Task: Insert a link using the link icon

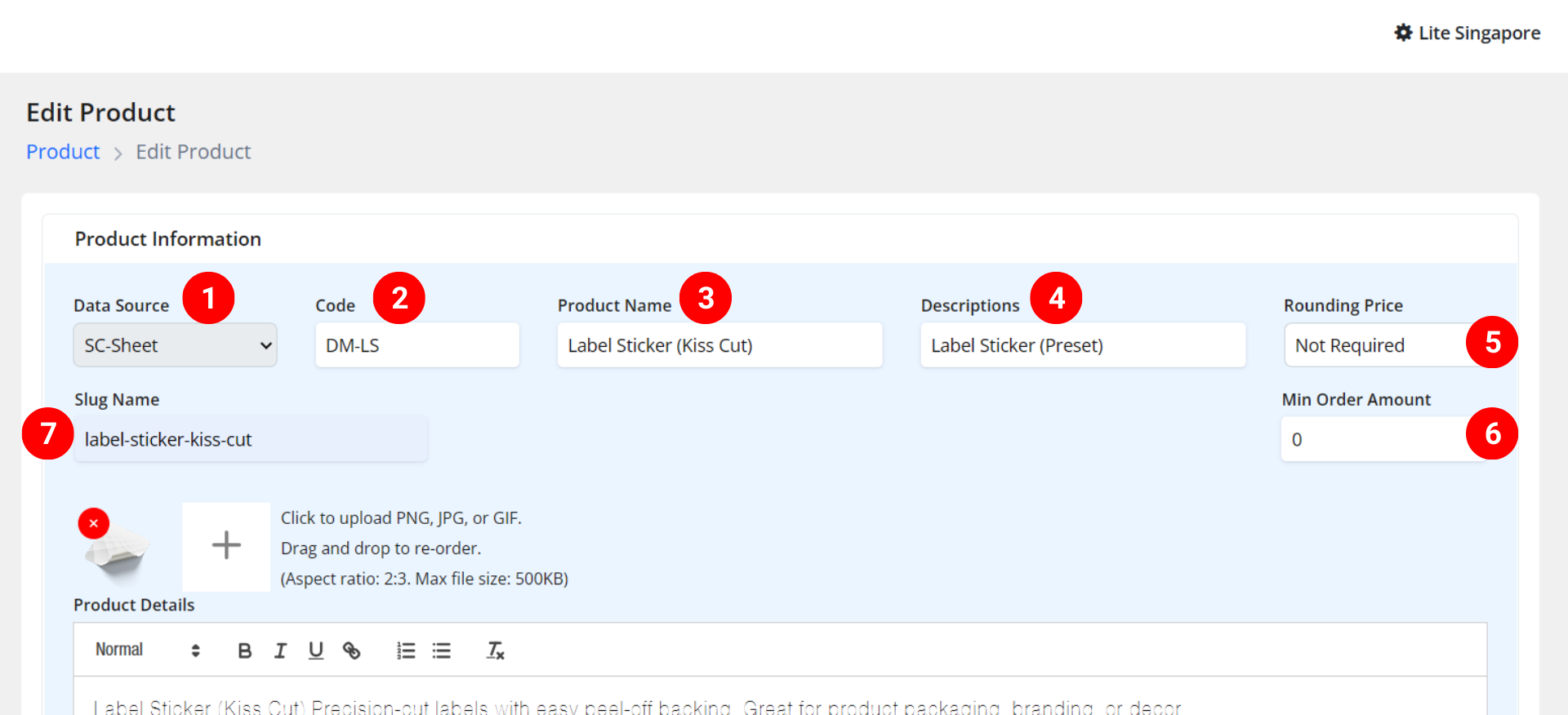Action: (351, 651)
